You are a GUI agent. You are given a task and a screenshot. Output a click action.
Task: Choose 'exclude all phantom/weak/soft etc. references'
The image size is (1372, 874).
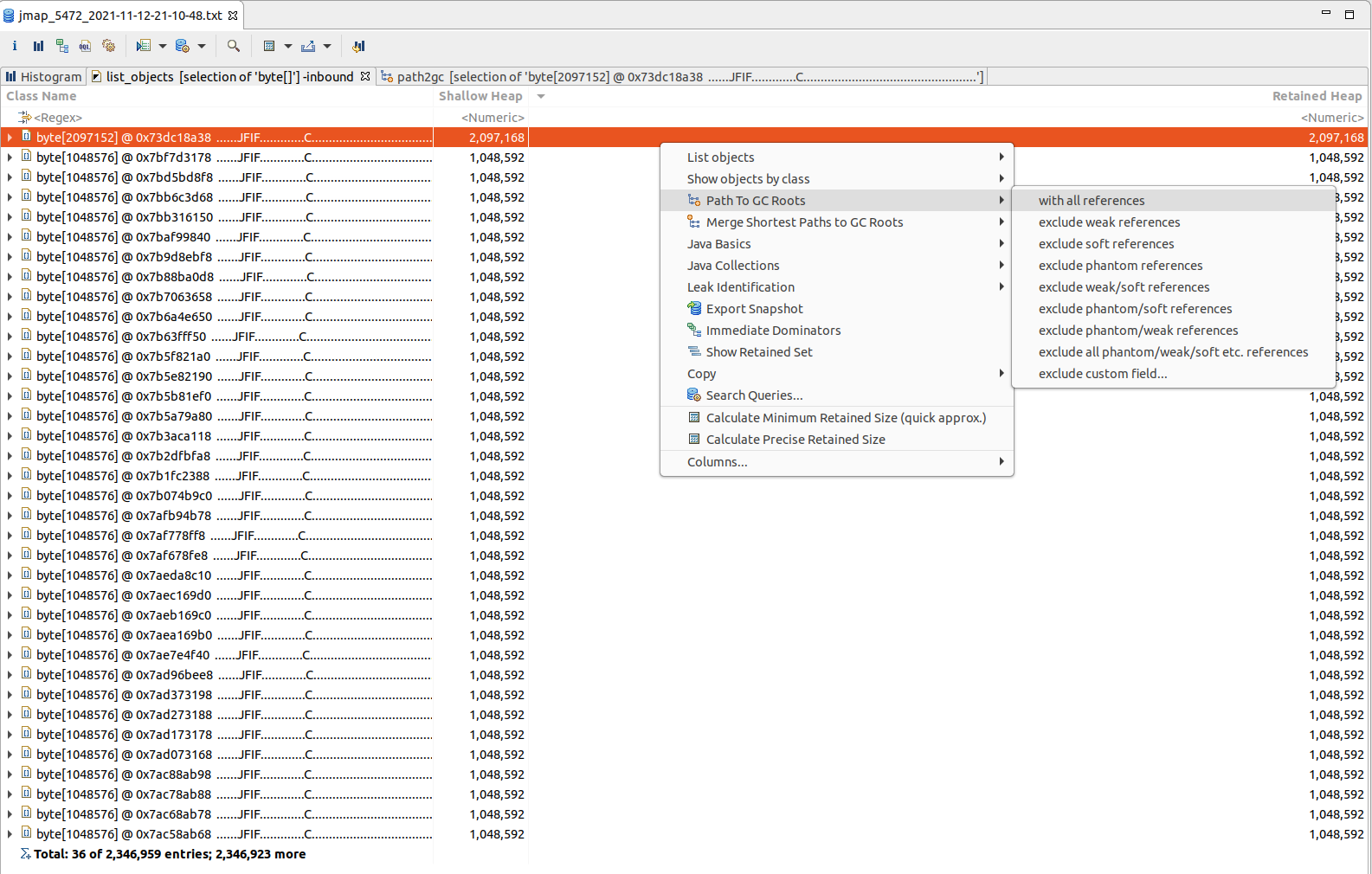tap(1173, 352)
